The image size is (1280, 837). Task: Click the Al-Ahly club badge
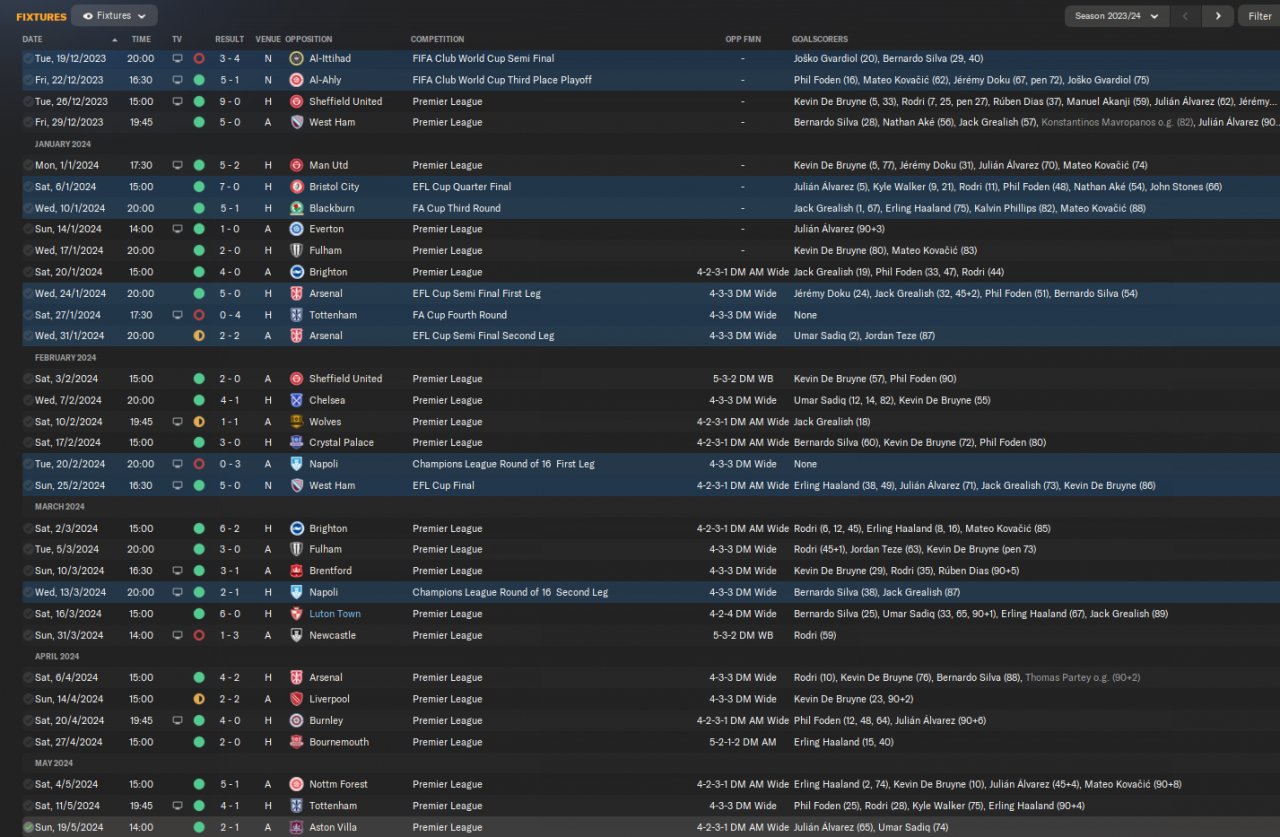[x=297, y=80]
